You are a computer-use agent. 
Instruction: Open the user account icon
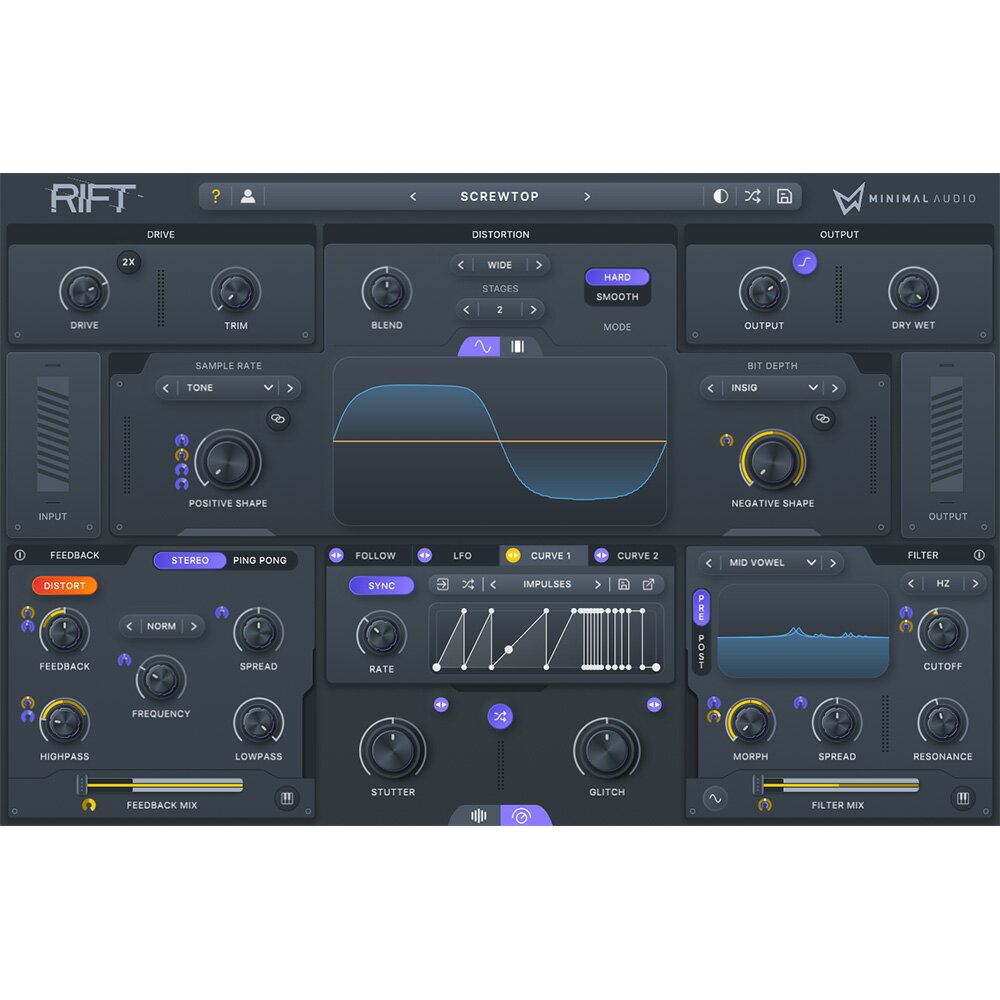tap(248, 196)
